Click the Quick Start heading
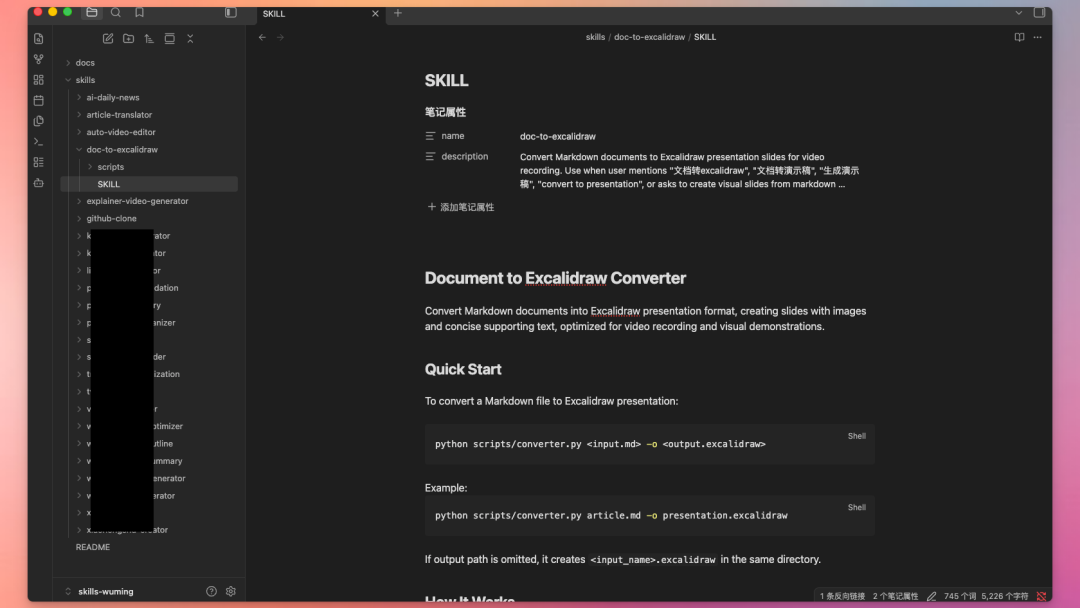Screen dimensions: 1080x608 pos(463,370)
